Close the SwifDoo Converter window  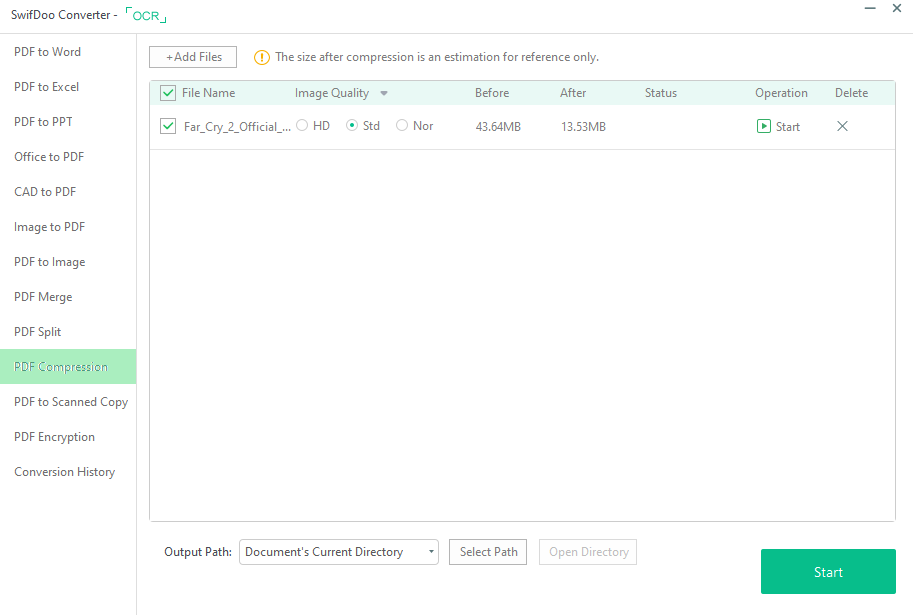click(x=897, y=8)
